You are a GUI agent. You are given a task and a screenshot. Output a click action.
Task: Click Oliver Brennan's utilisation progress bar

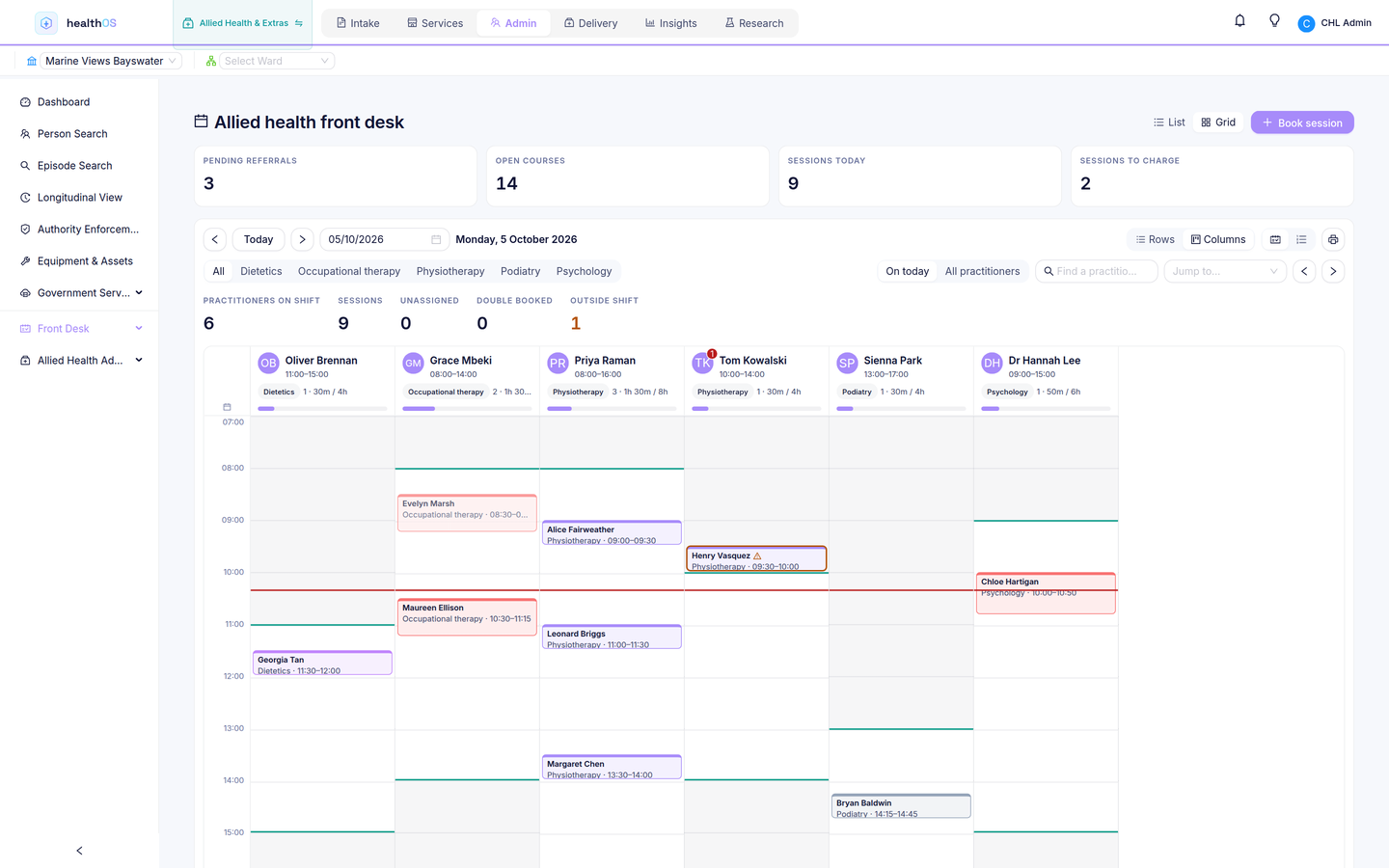tap(322, 409)
